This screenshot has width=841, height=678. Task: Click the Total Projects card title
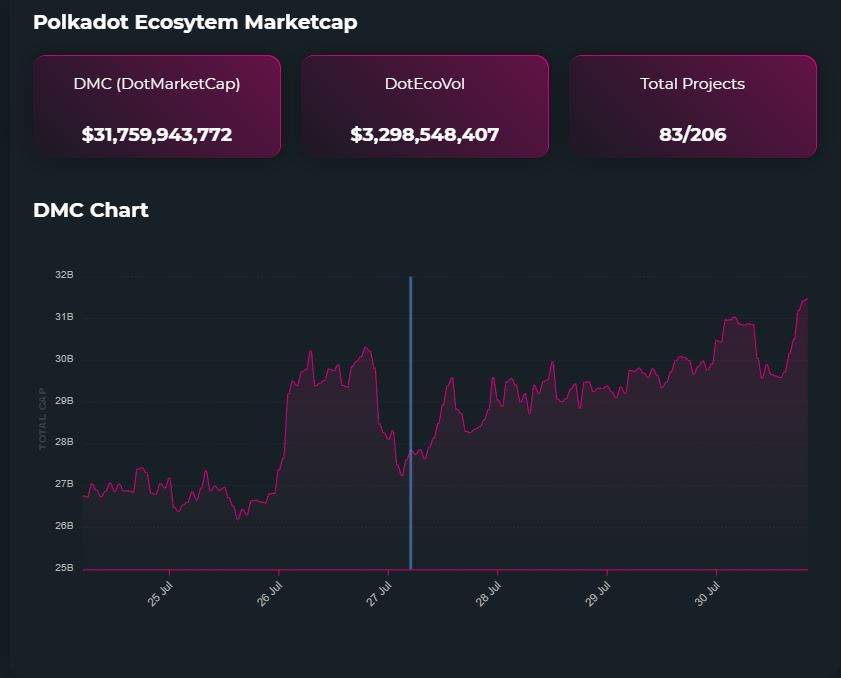click(692, 84)
